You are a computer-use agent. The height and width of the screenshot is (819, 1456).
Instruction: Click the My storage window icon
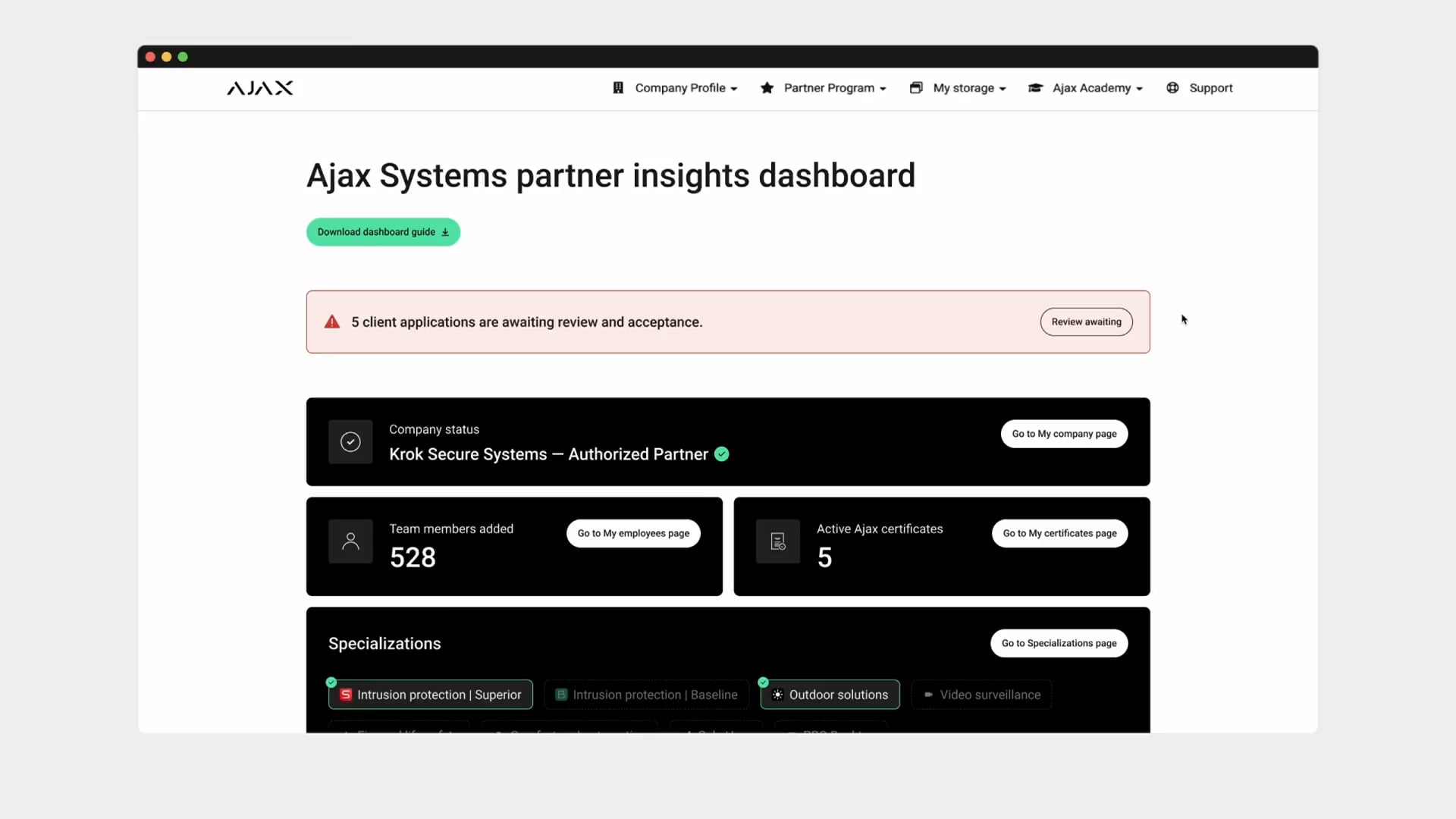(916, 88)
